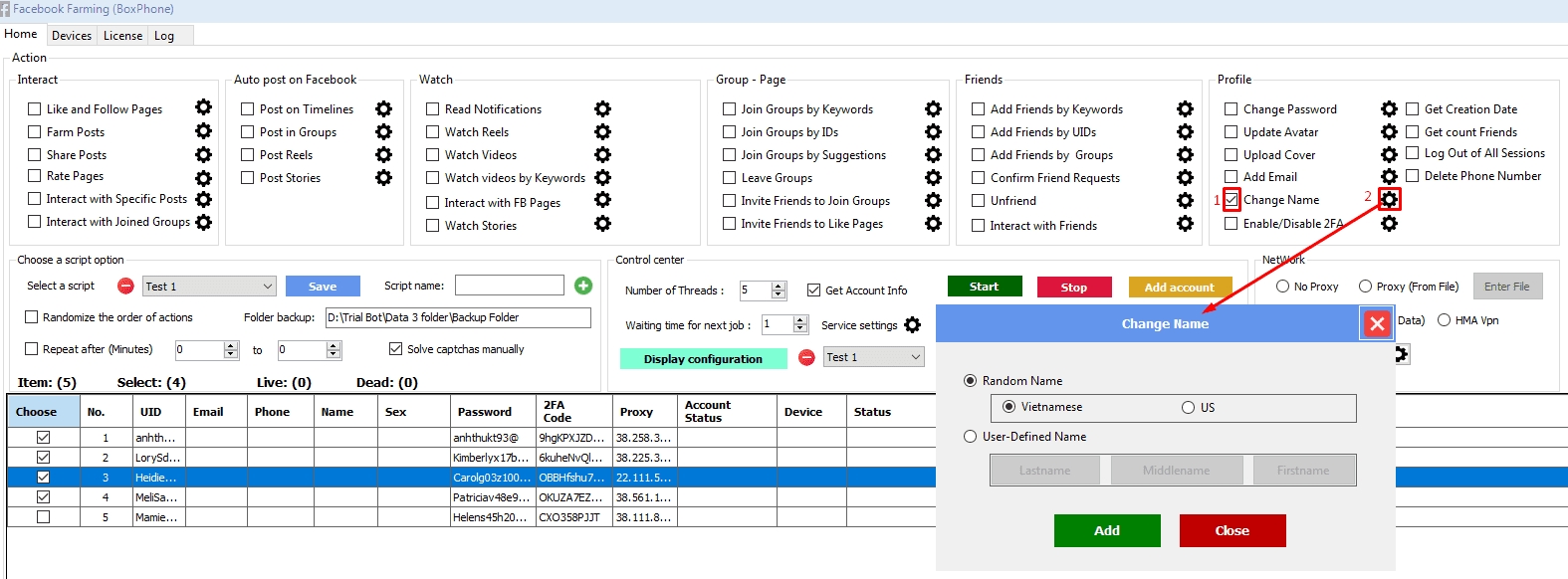Open settings gear for Read Notifications

[x=602, y=108]
